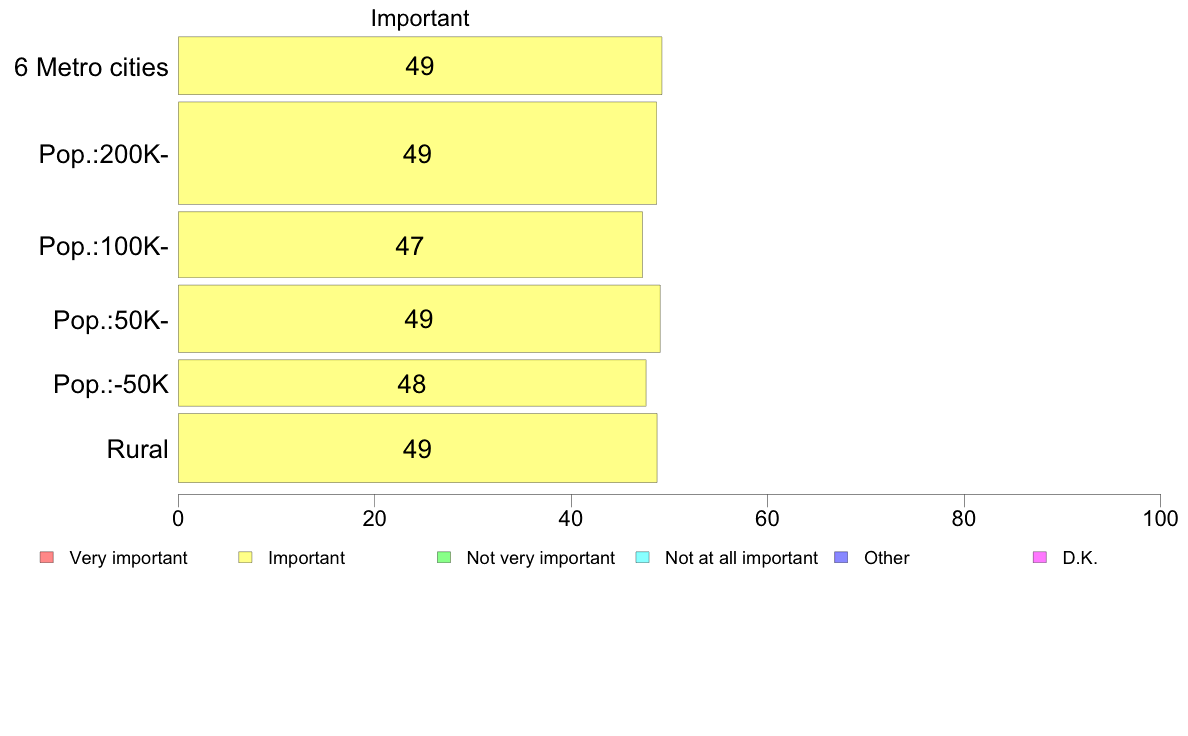The height and width of the screenshot is (736, 1188).
Task: Click the Rural axis label
Action: (137, 449)
